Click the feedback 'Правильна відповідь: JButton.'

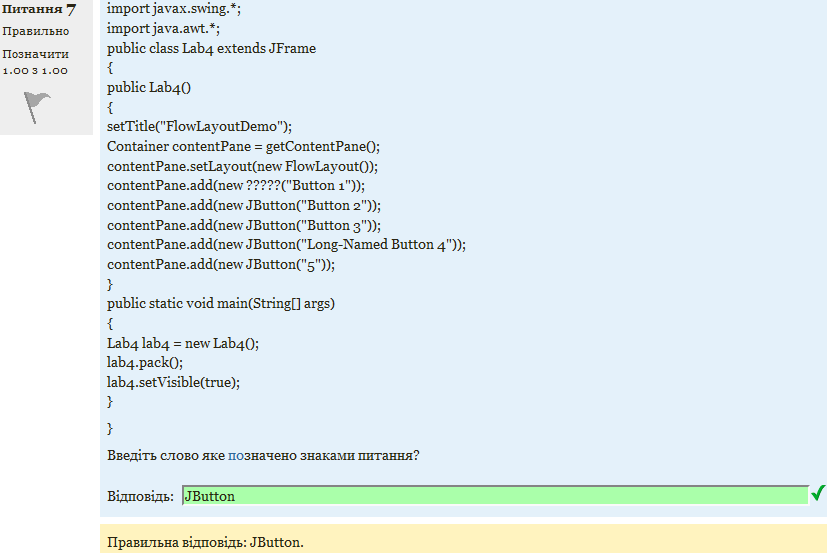pyautogui.click(x=205, y=542)
